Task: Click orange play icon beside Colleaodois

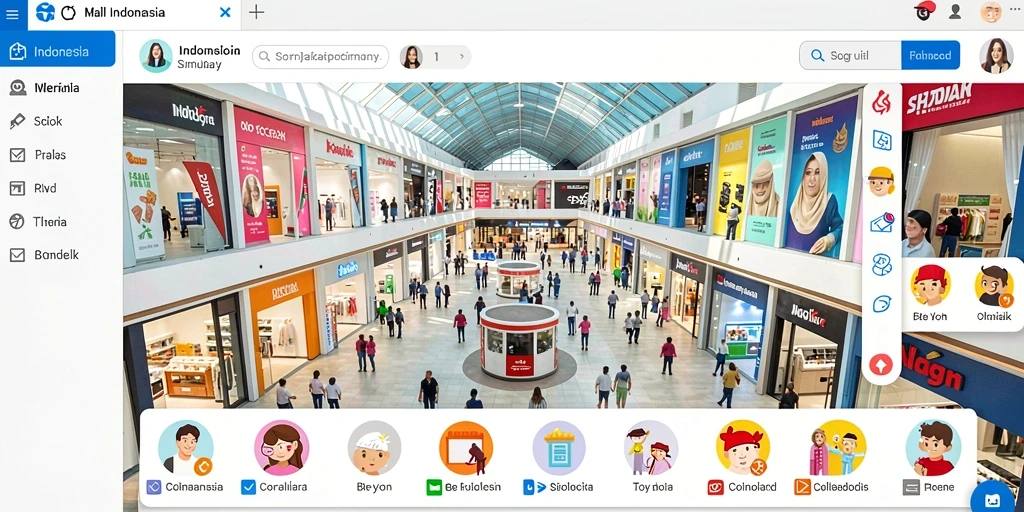Action: pyautogui.click(x=802, y=487)
